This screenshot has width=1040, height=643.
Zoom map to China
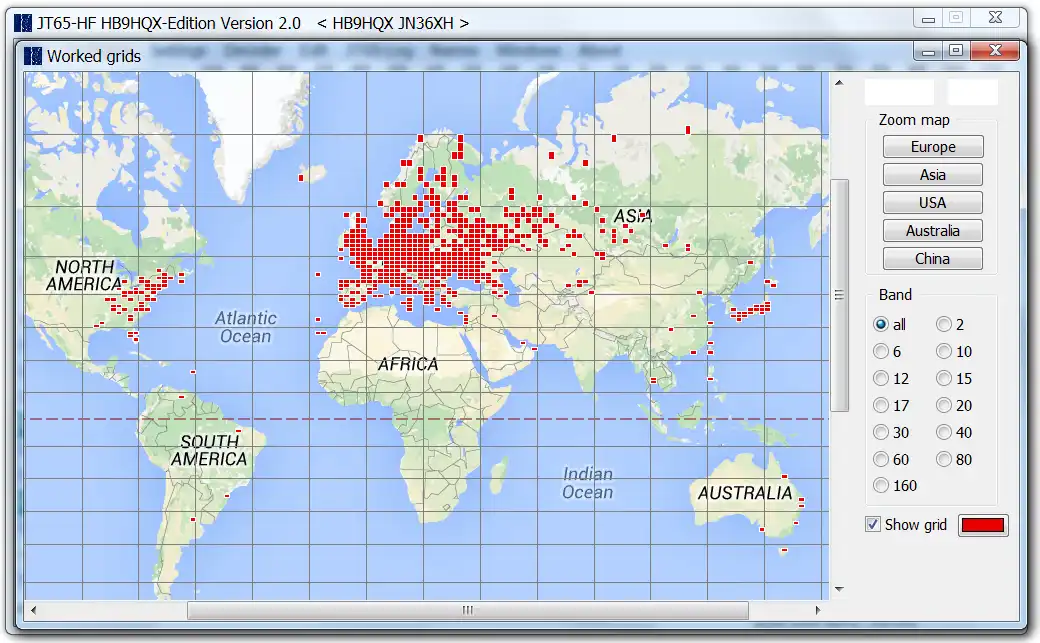(x=933, y=258)
